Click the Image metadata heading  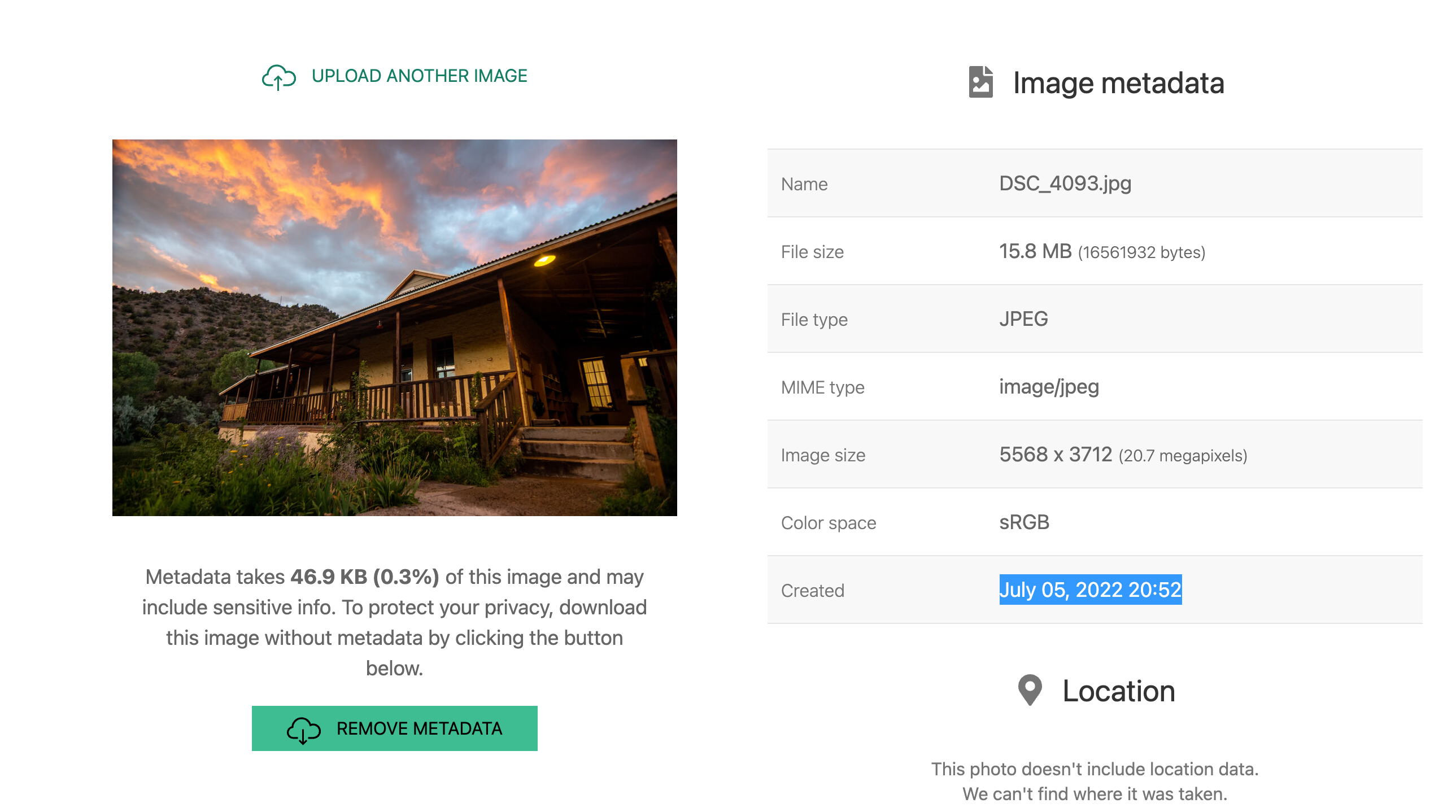coord(1118,82)
